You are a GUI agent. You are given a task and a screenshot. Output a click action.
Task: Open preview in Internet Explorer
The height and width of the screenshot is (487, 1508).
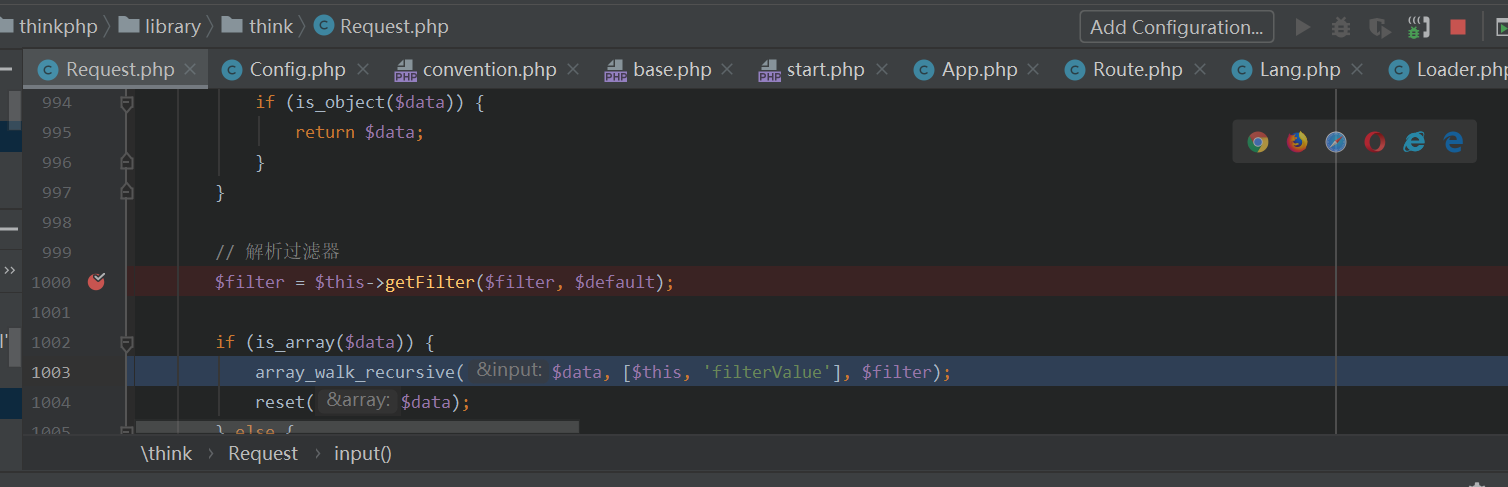pyautogui.click(x=1414, y=142)
